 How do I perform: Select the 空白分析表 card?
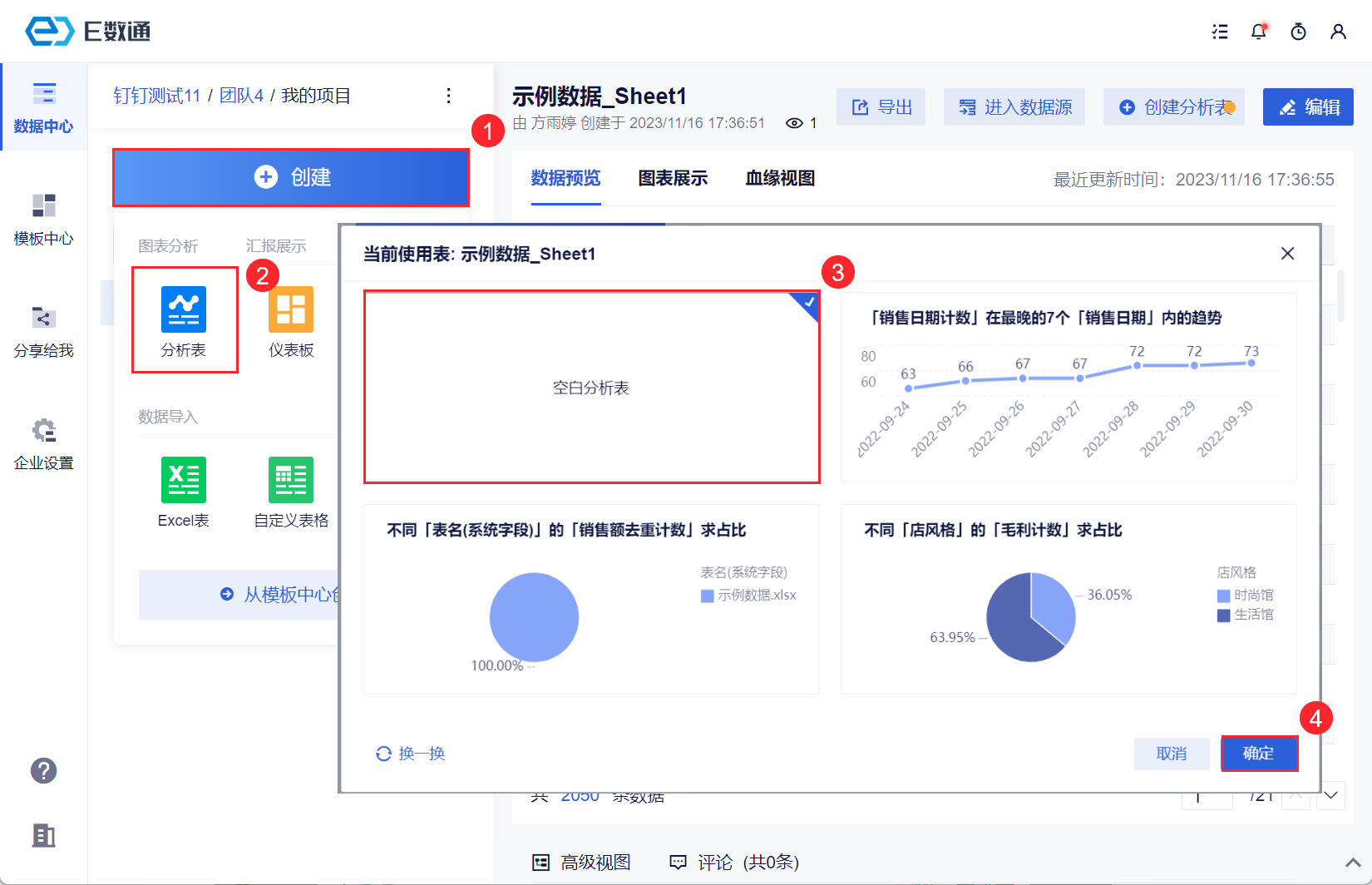coord(592,387)
